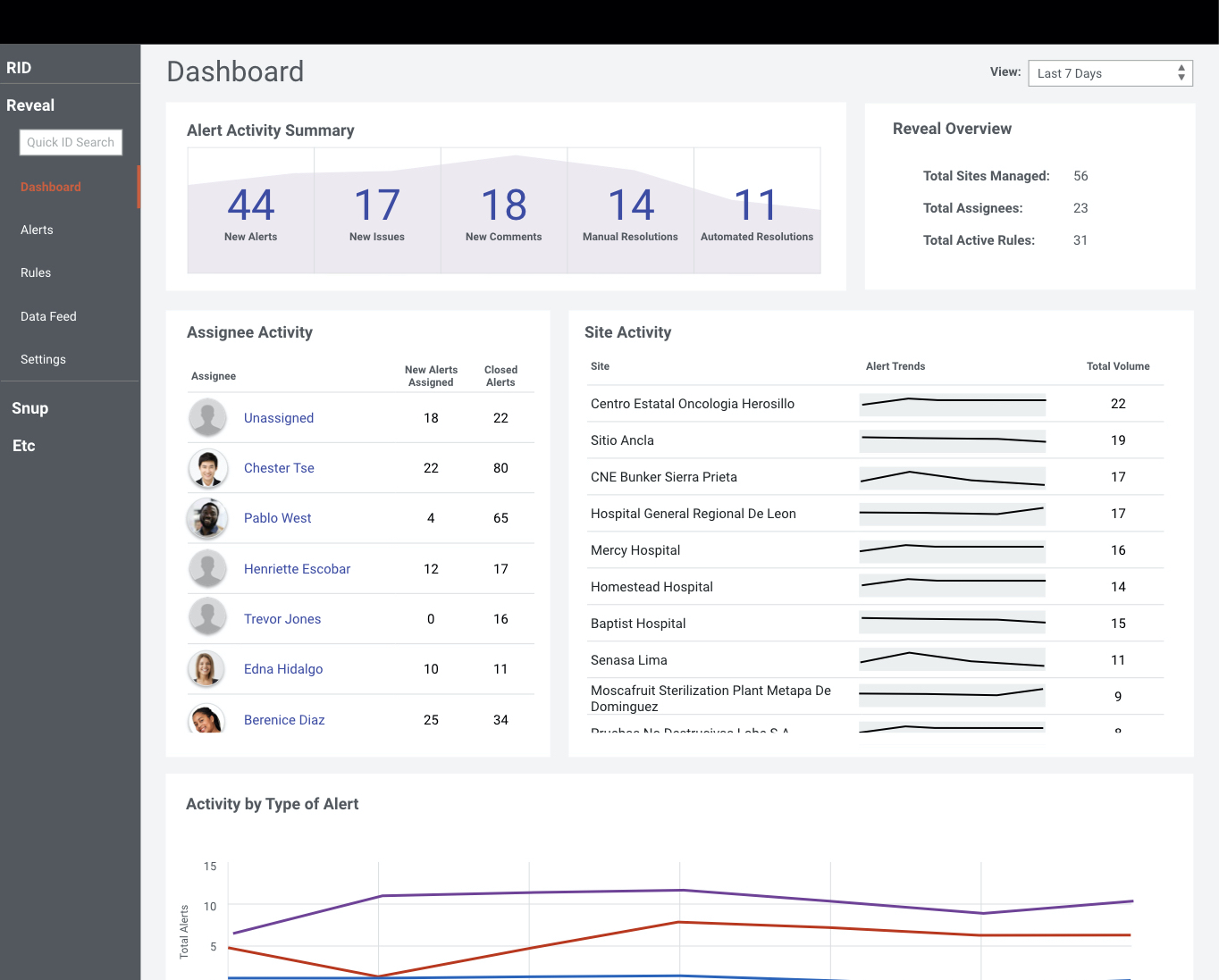Viewport: 1219px width, 980px height.
Task: Select the 11 Automated Resolutions tile
Action: tap(757, 211)
